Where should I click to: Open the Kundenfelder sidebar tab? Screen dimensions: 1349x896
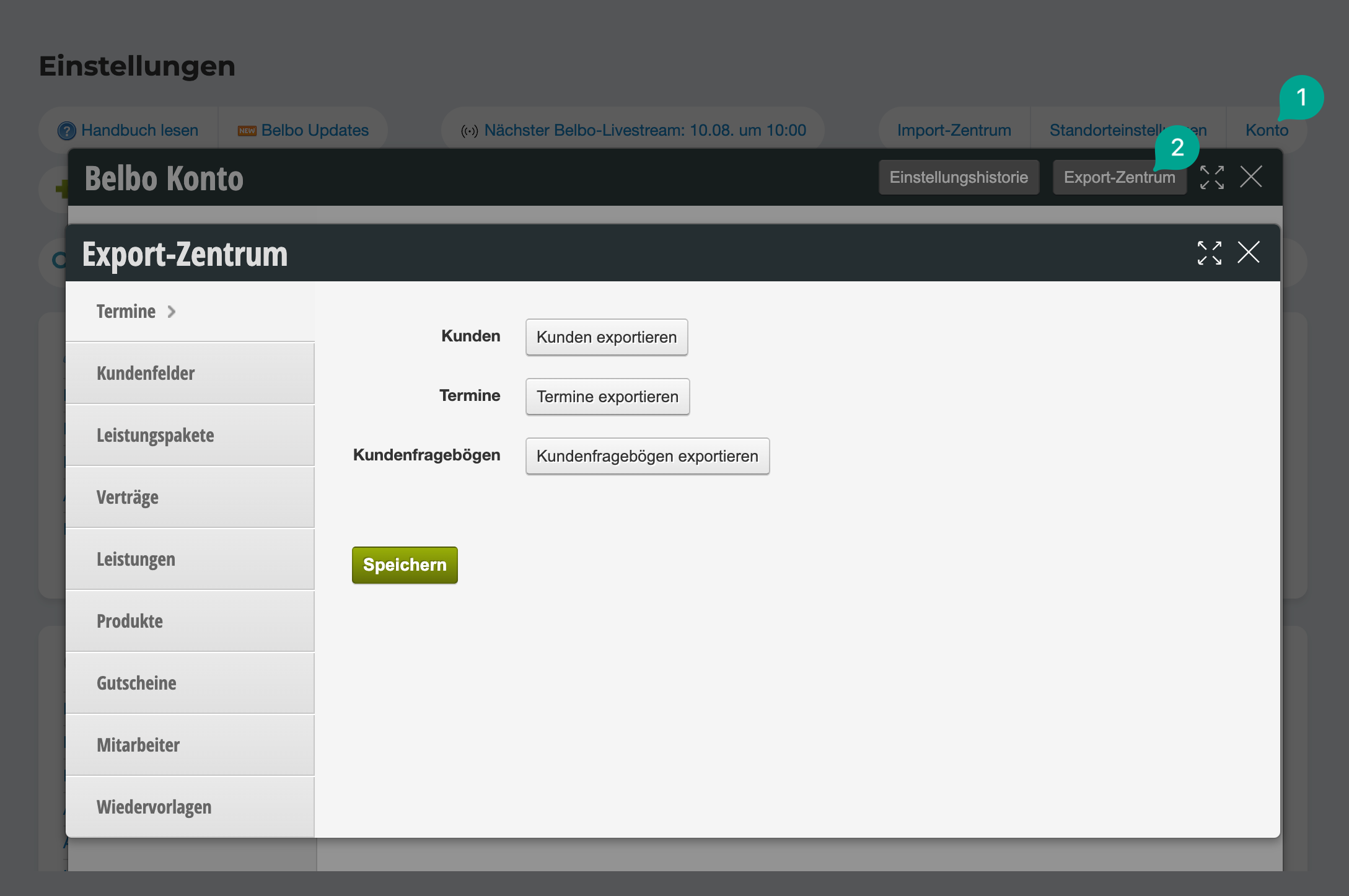190,374
